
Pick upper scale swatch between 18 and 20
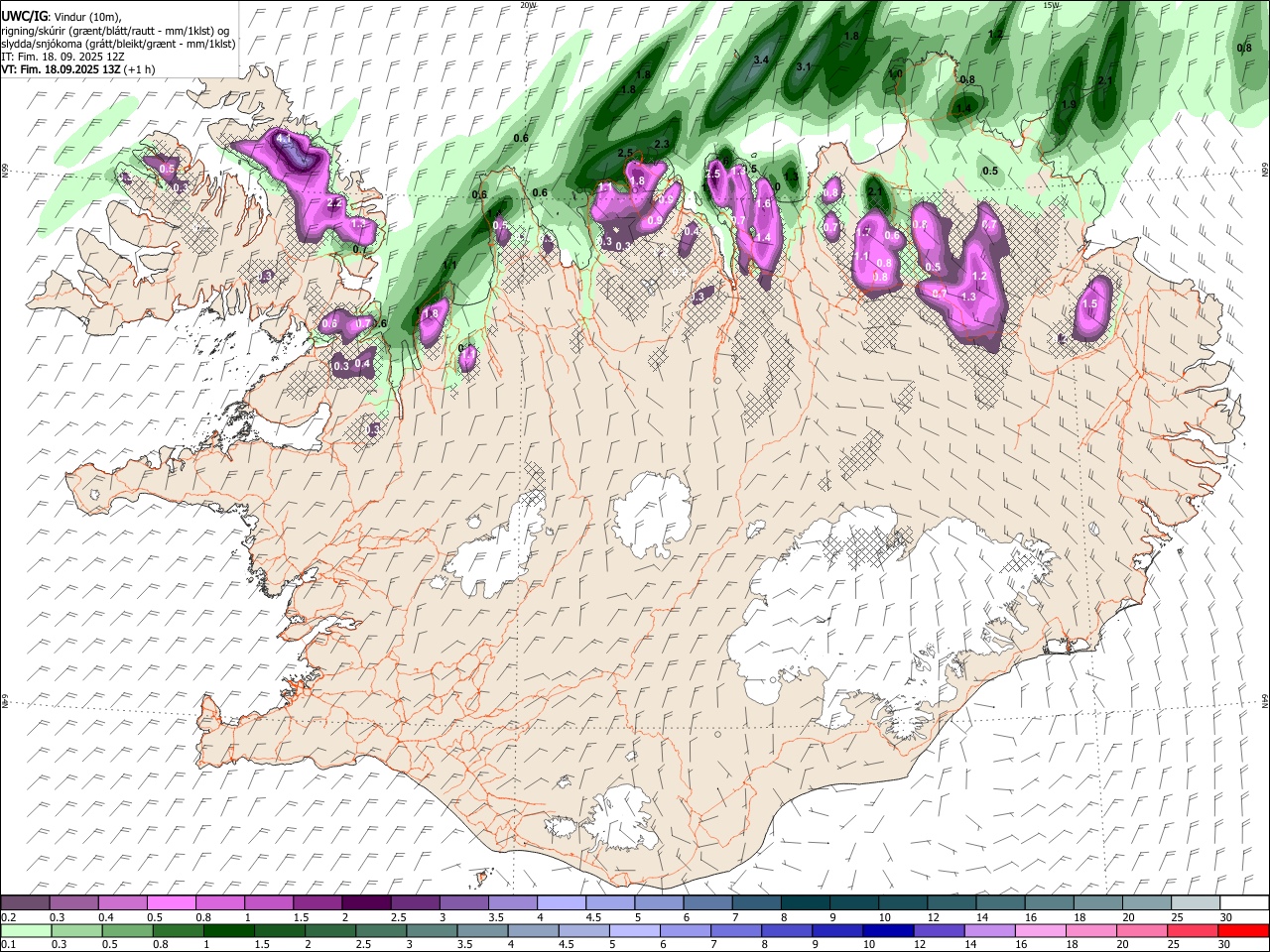1096,903
